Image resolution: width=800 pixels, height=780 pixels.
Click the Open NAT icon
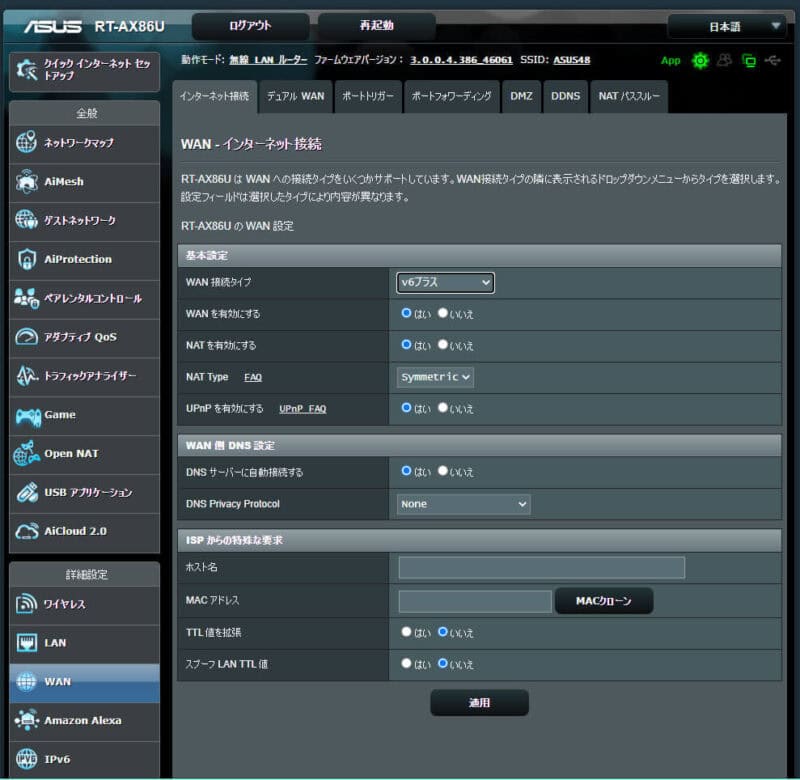[x=27, y=454]
